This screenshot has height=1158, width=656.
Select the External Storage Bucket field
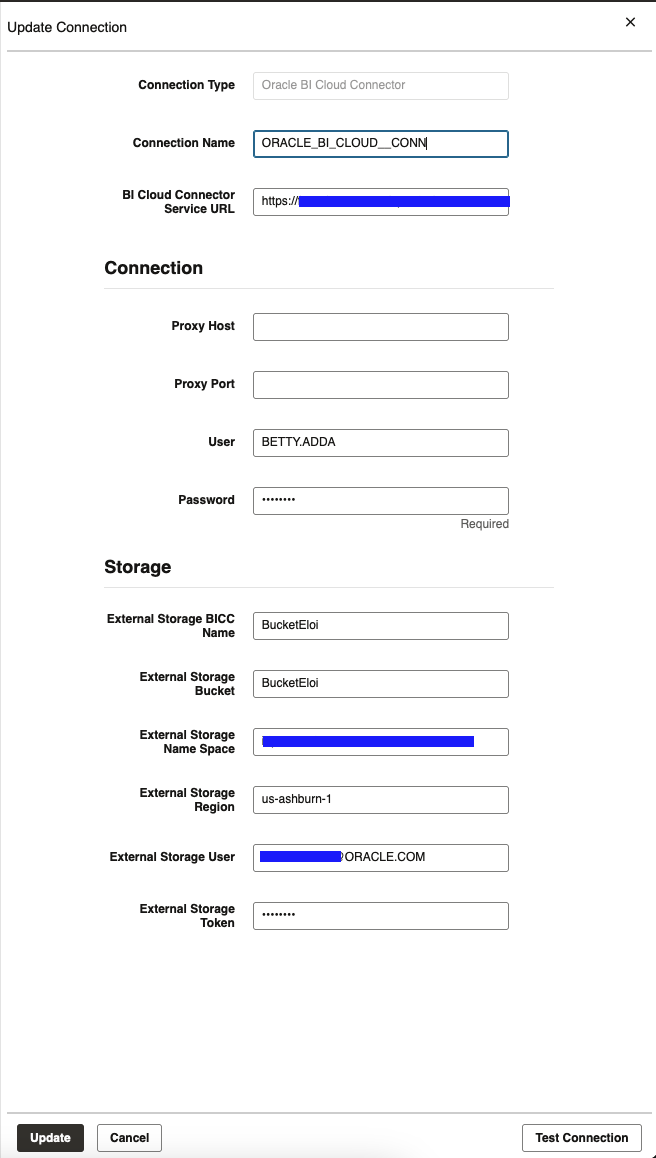(x=380, y=683)
